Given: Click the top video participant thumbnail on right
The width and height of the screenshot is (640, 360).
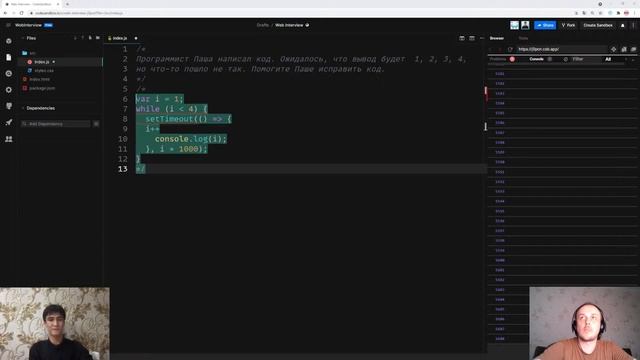Looking at the screenshot, I should [585, 323].
